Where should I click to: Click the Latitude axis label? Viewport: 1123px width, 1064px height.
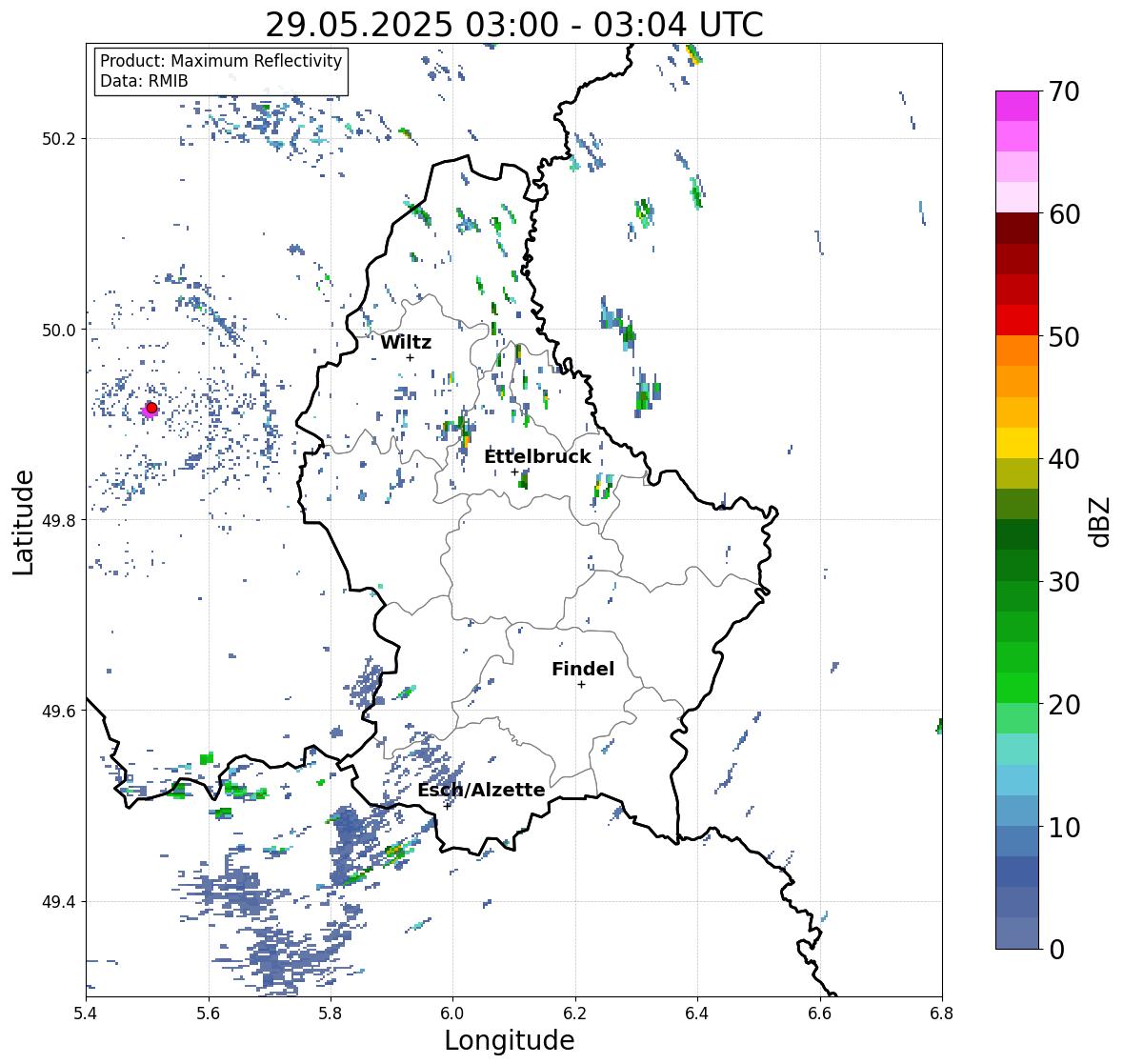click(x=24, y=522)
